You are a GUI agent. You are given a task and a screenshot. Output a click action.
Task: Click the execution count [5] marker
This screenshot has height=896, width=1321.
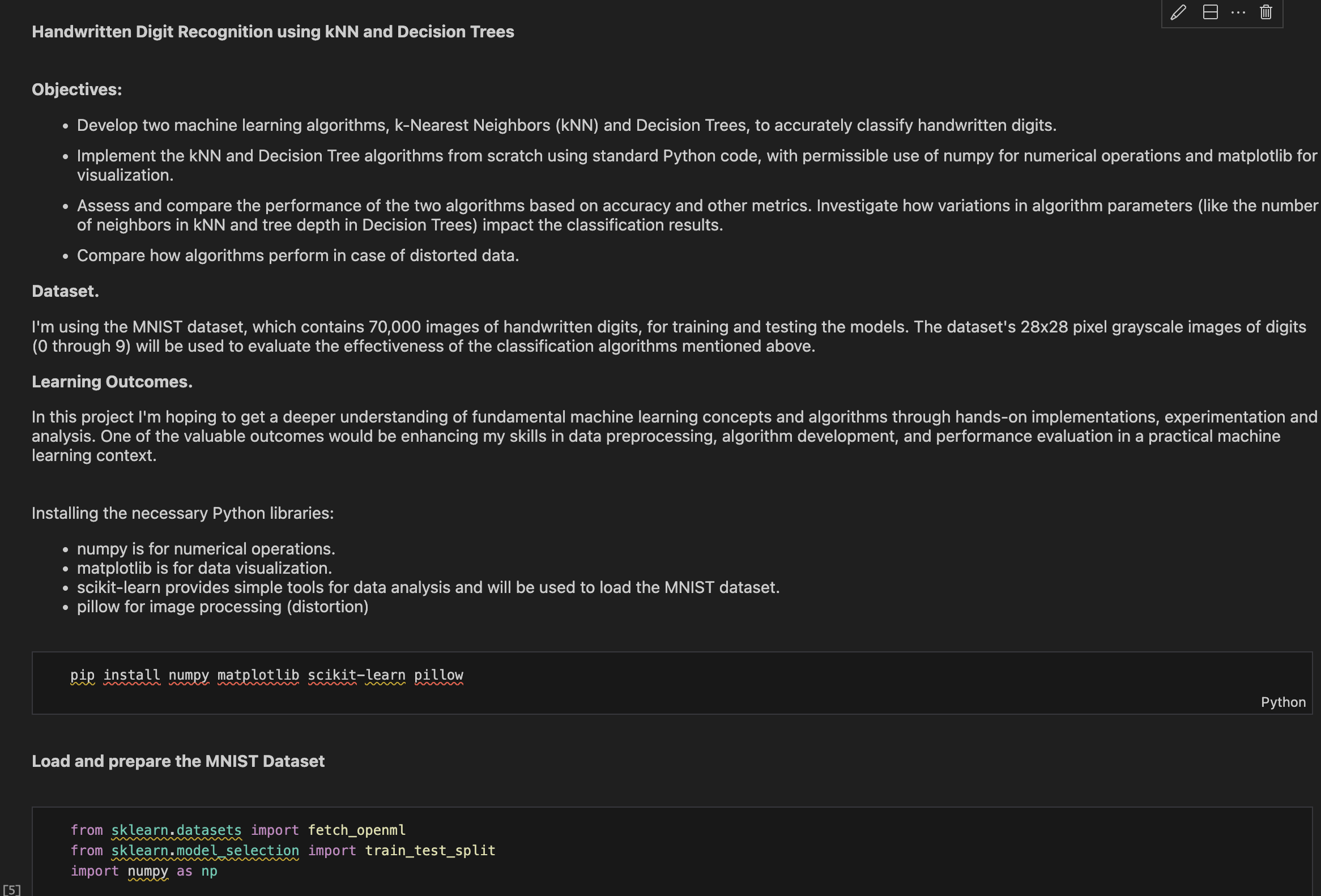pos(11,889)
